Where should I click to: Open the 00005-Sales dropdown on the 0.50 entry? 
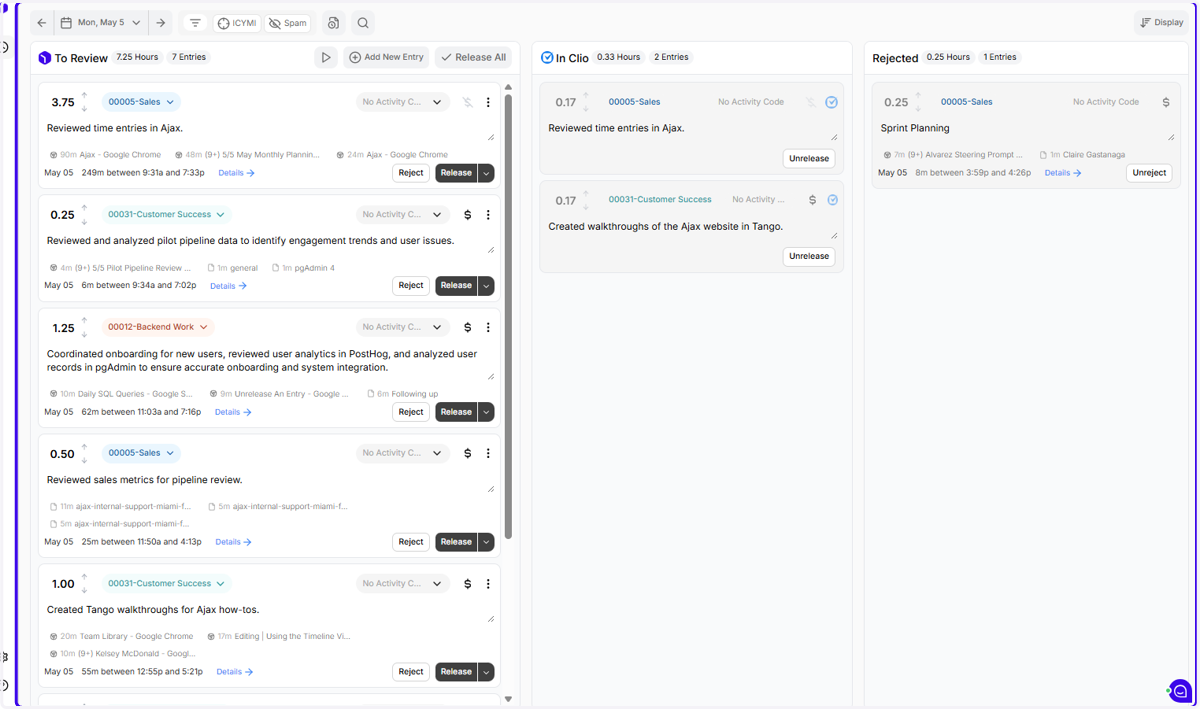click(x=141, y=453)
